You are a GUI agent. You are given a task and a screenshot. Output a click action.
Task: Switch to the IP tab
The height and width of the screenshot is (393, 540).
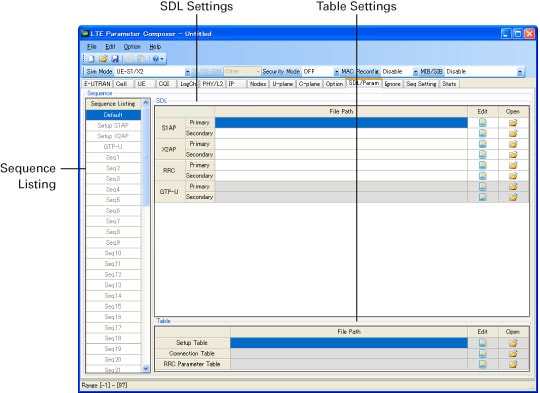pyautogui.click(x=236, y=84)
